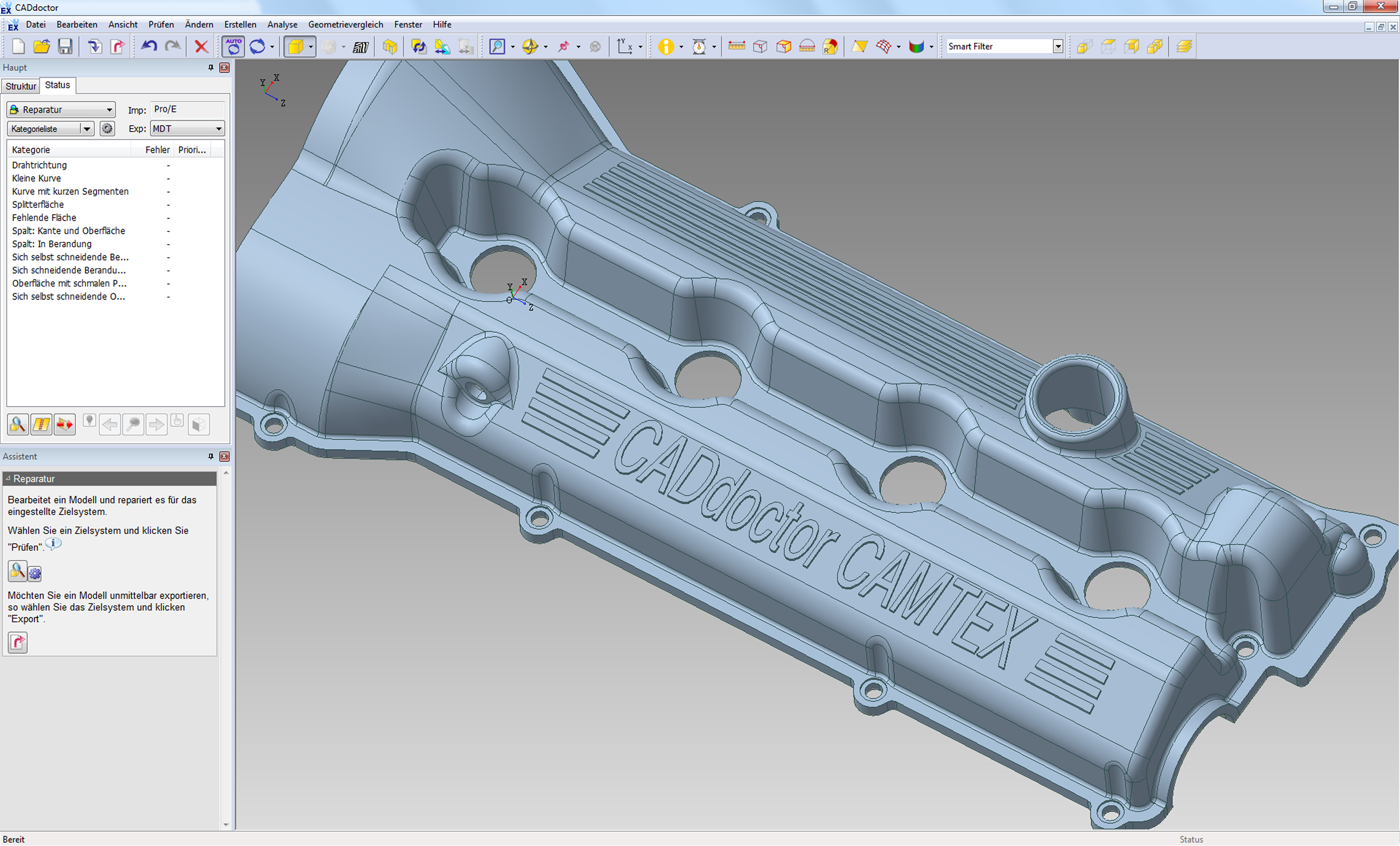Click the color curvature map icon
This screenshot has height=846, width=1400.
(916, 47)
